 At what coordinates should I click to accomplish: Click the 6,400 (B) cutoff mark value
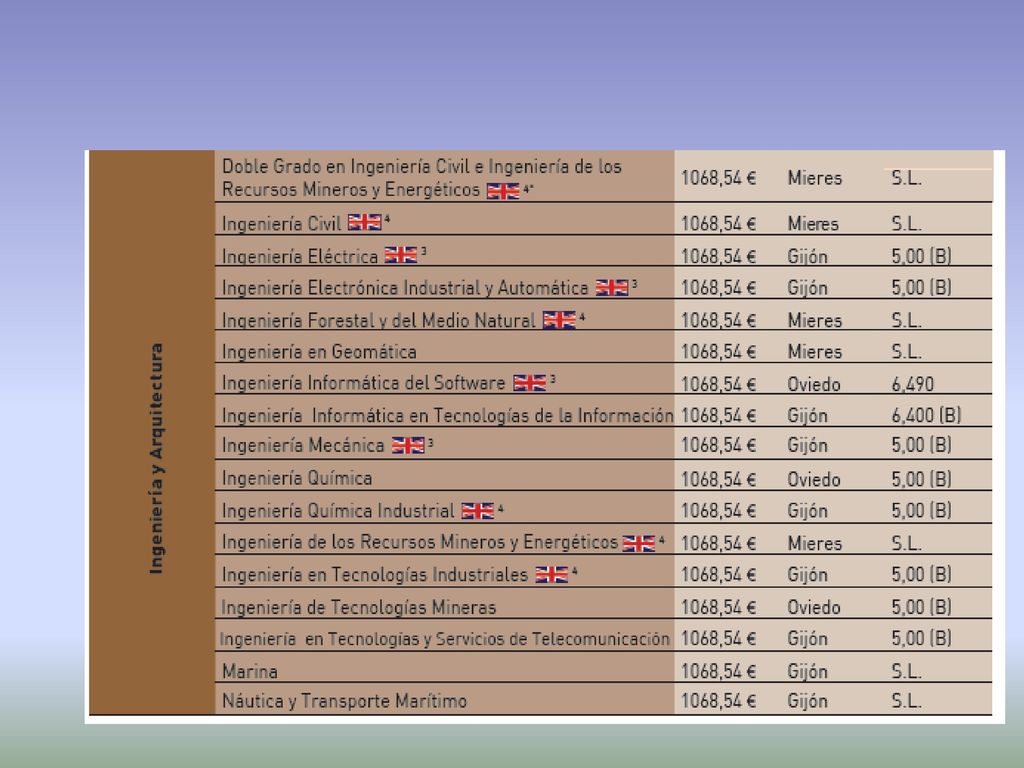926,415
